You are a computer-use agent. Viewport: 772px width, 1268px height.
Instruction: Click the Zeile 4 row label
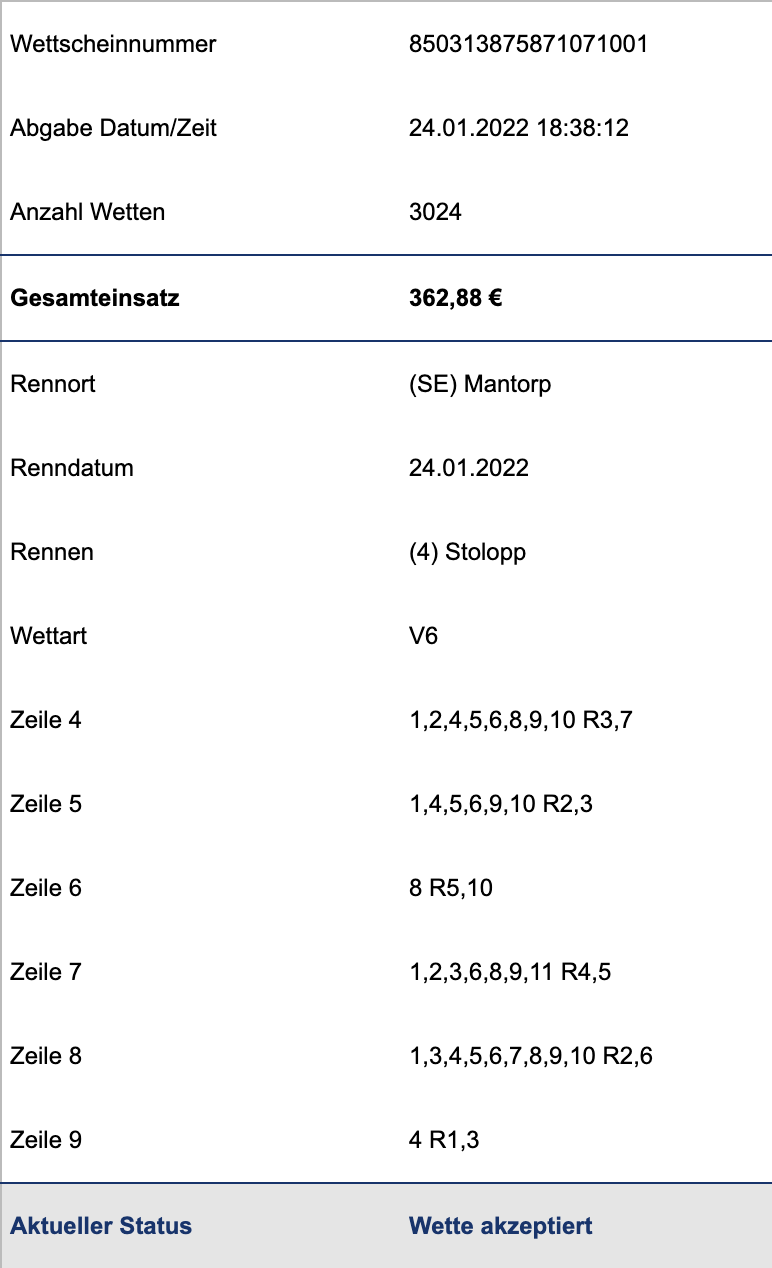[x=46, y=720]
